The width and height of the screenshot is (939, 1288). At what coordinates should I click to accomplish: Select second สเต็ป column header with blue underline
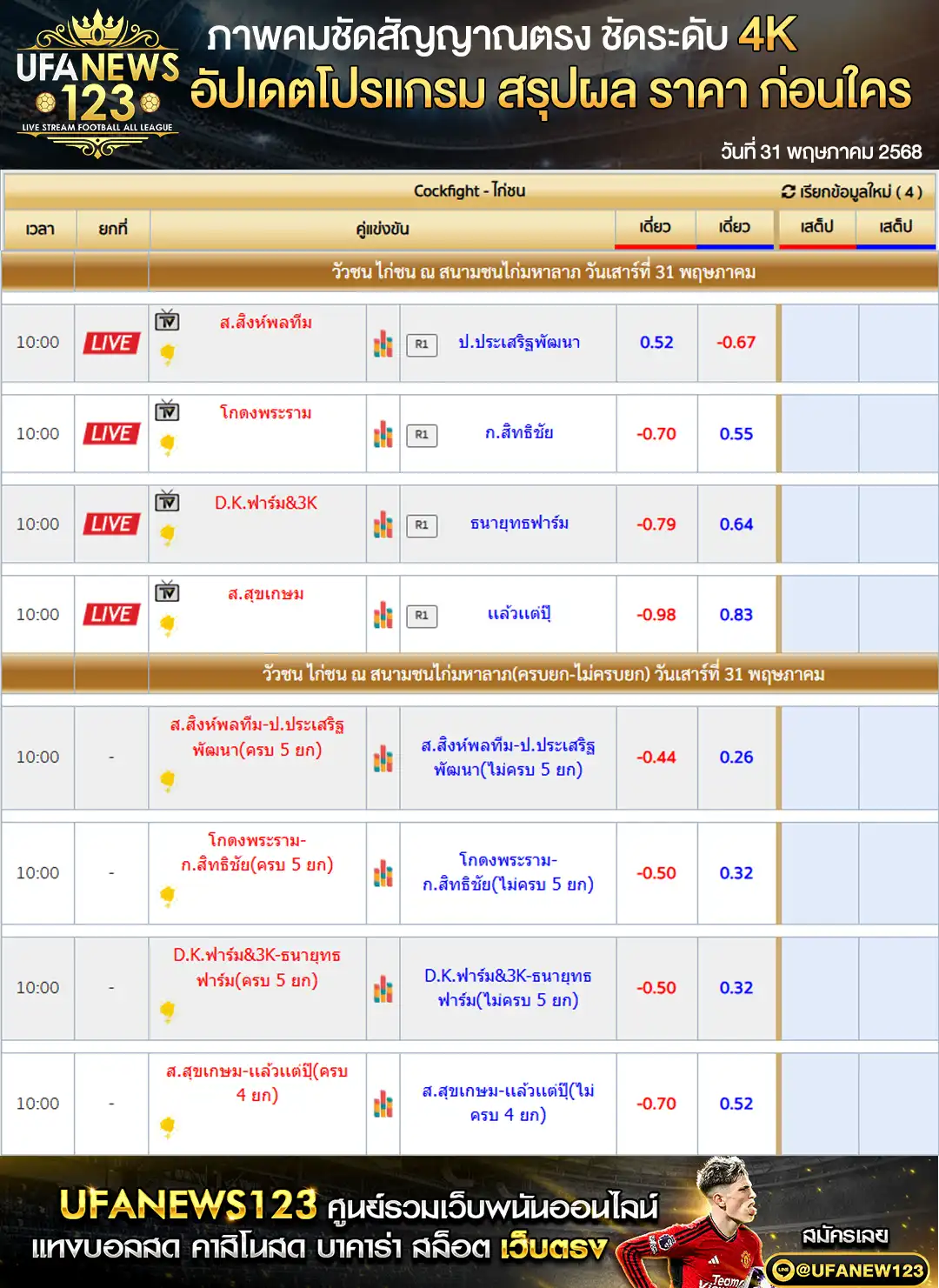pos(896,228)
